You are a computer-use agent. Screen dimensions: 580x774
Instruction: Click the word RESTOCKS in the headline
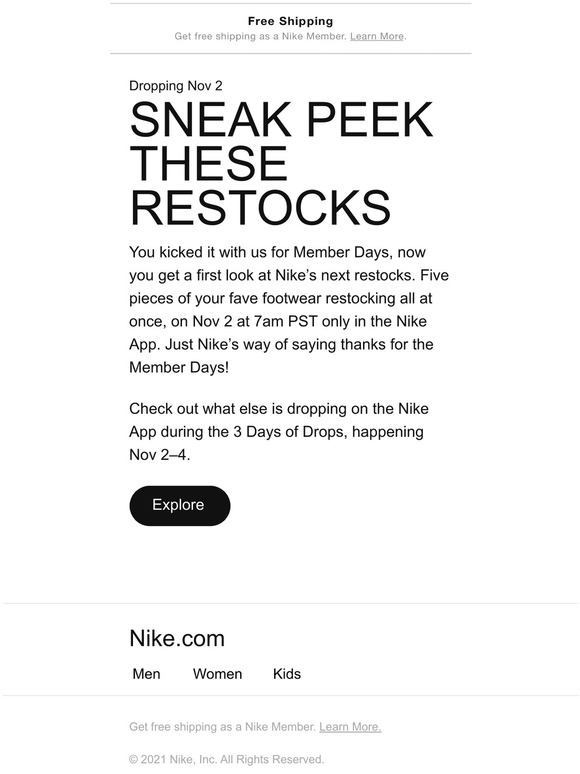pos(260,207)
